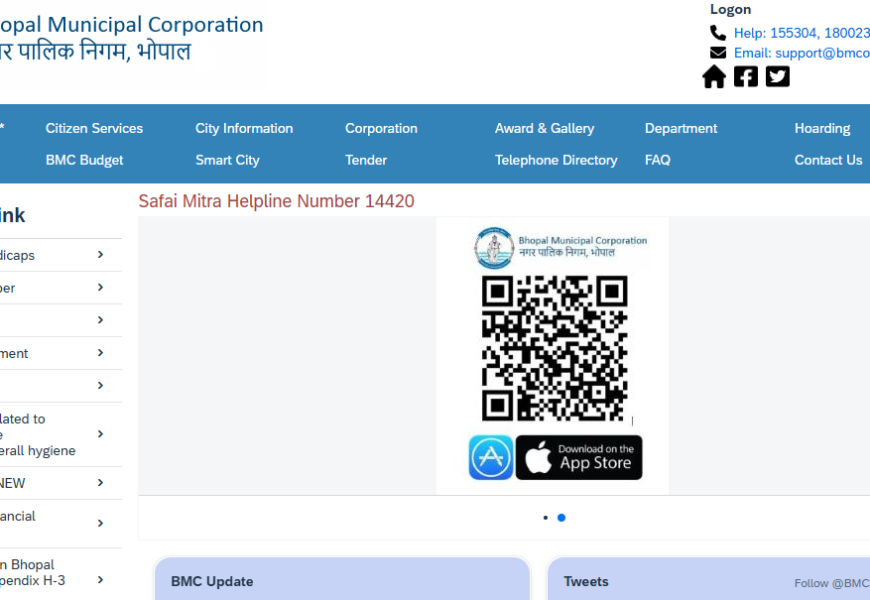This screenshot has width=870, height=600.
Task: Click the Email support link
Action: (802, 53)
